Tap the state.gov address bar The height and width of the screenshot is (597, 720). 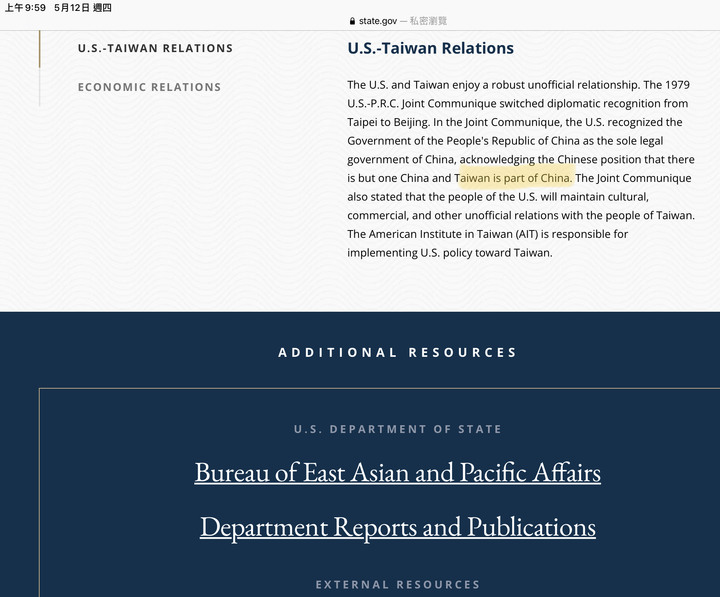pyautogui.click(x=398, y=21)
